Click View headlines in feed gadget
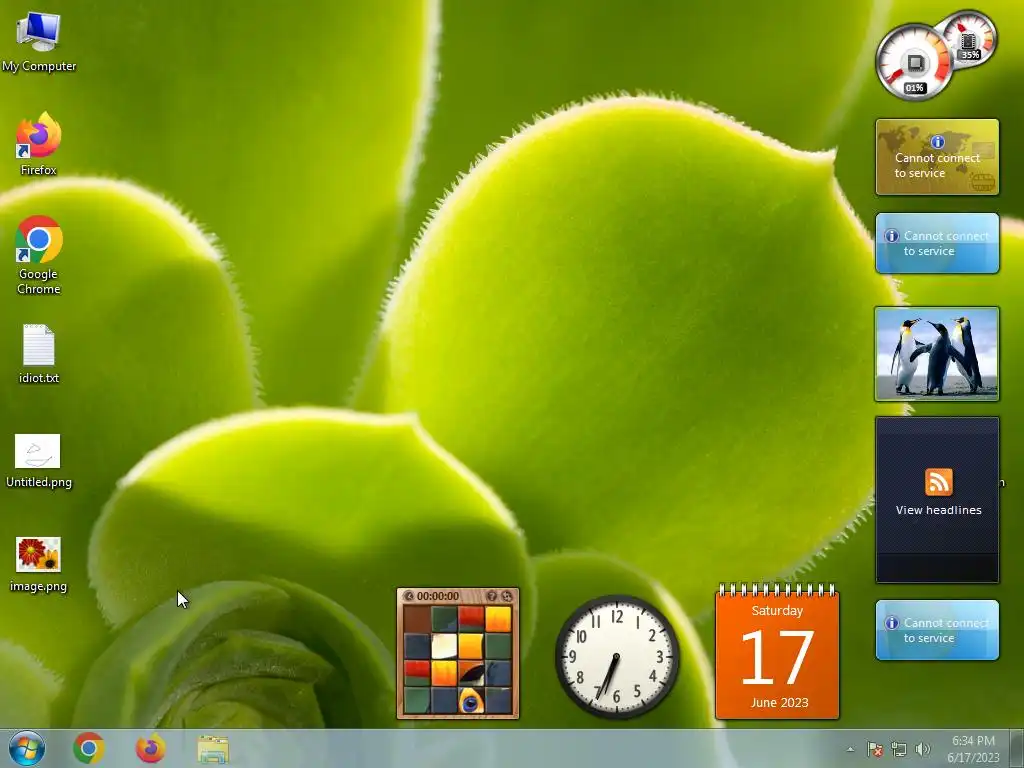 (938, 510)
